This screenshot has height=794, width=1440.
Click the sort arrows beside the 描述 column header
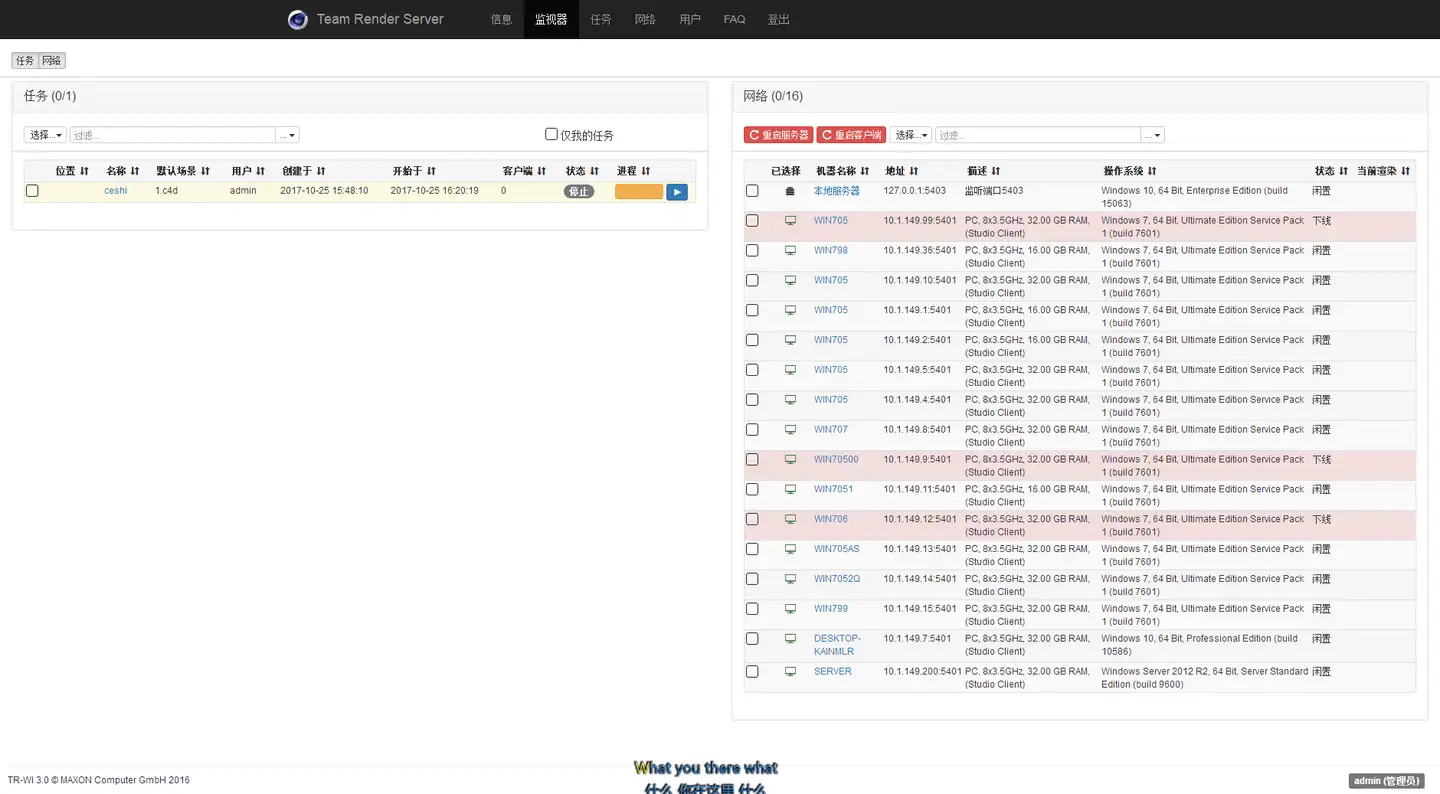coord(996,171)
